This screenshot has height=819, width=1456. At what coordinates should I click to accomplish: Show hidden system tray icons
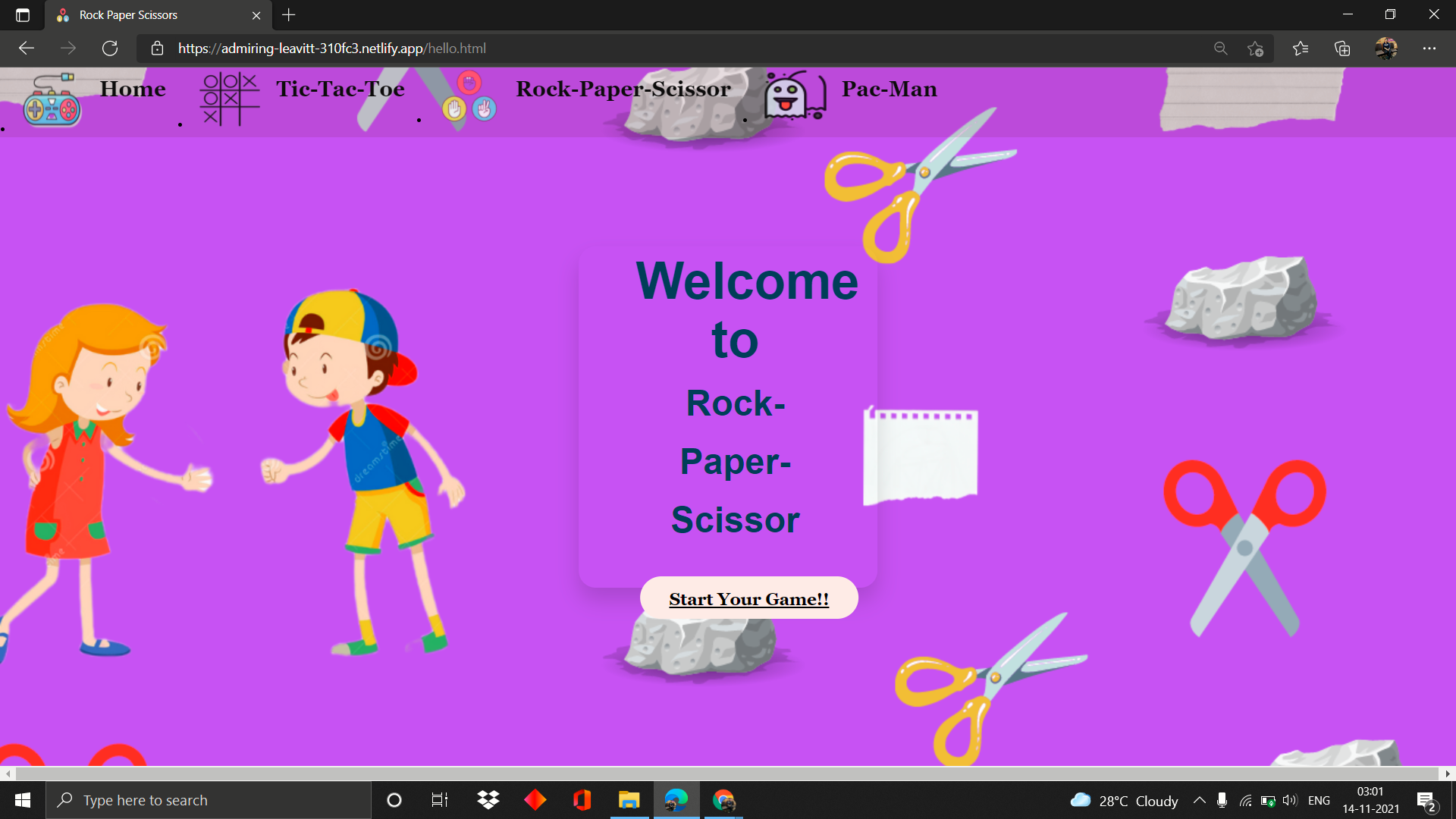point(1199,800)
